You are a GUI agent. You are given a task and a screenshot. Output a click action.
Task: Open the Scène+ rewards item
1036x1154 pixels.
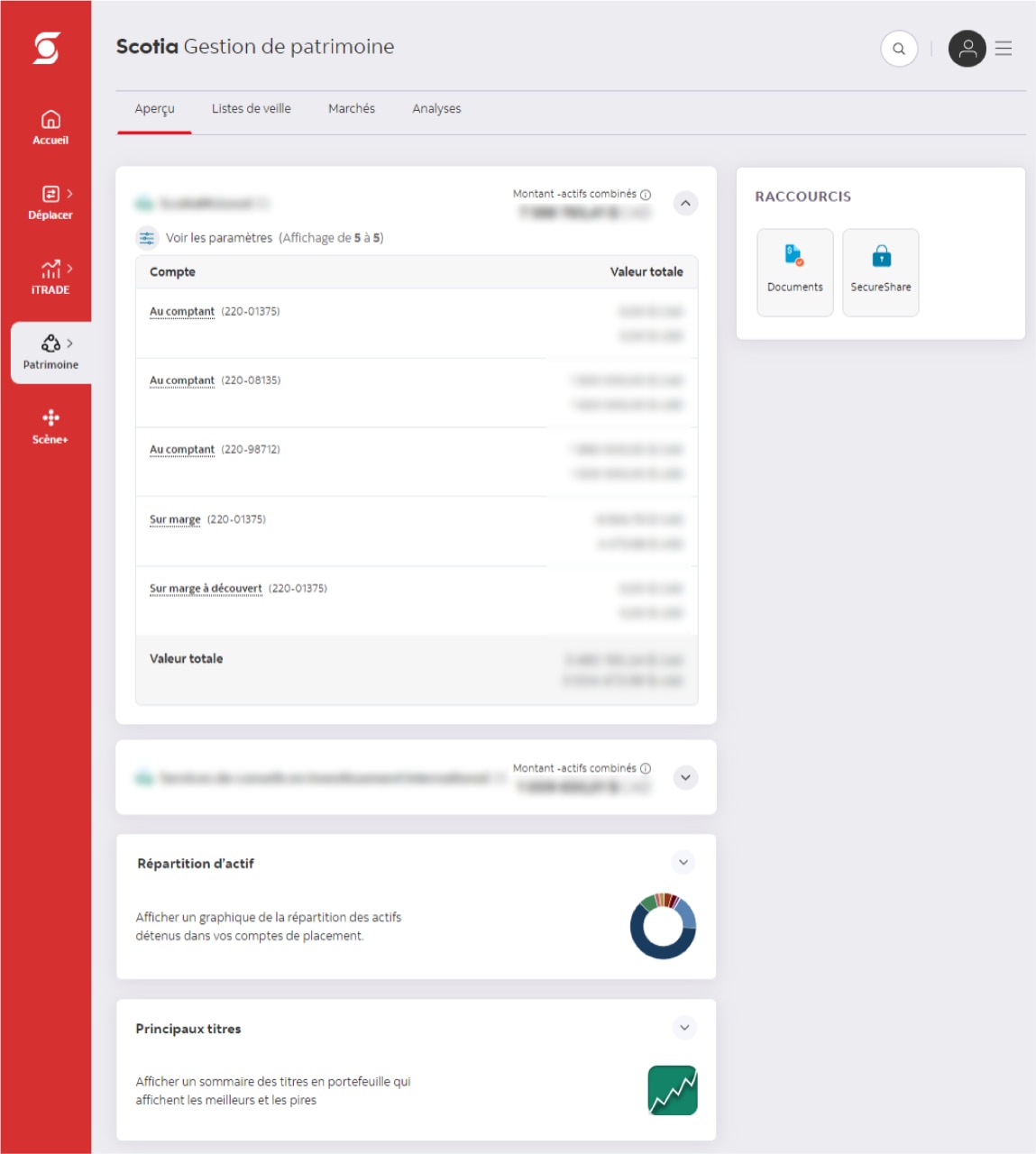pos(50,426)
